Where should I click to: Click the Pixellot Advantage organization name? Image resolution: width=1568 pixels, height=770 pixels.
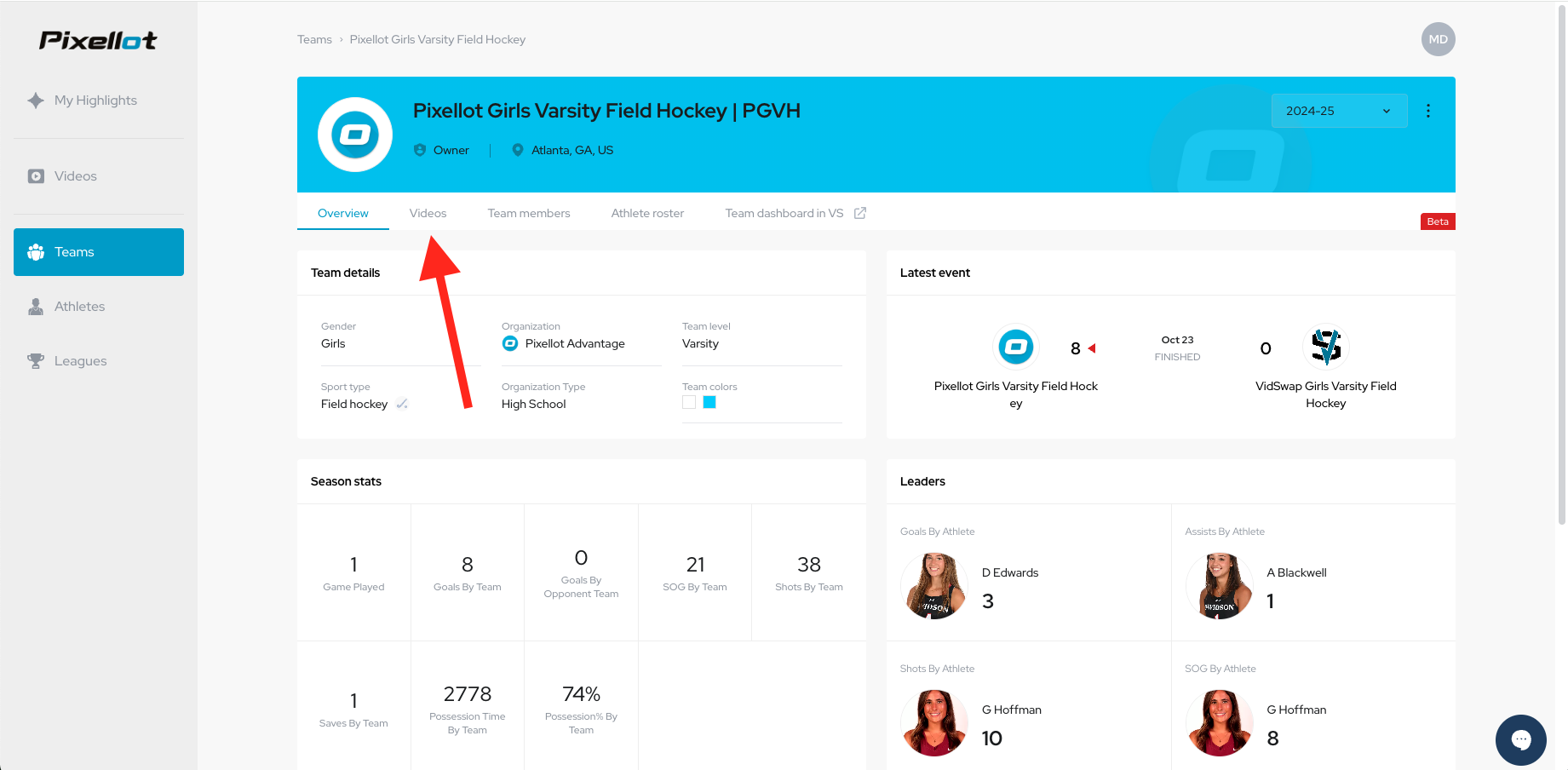575,343
